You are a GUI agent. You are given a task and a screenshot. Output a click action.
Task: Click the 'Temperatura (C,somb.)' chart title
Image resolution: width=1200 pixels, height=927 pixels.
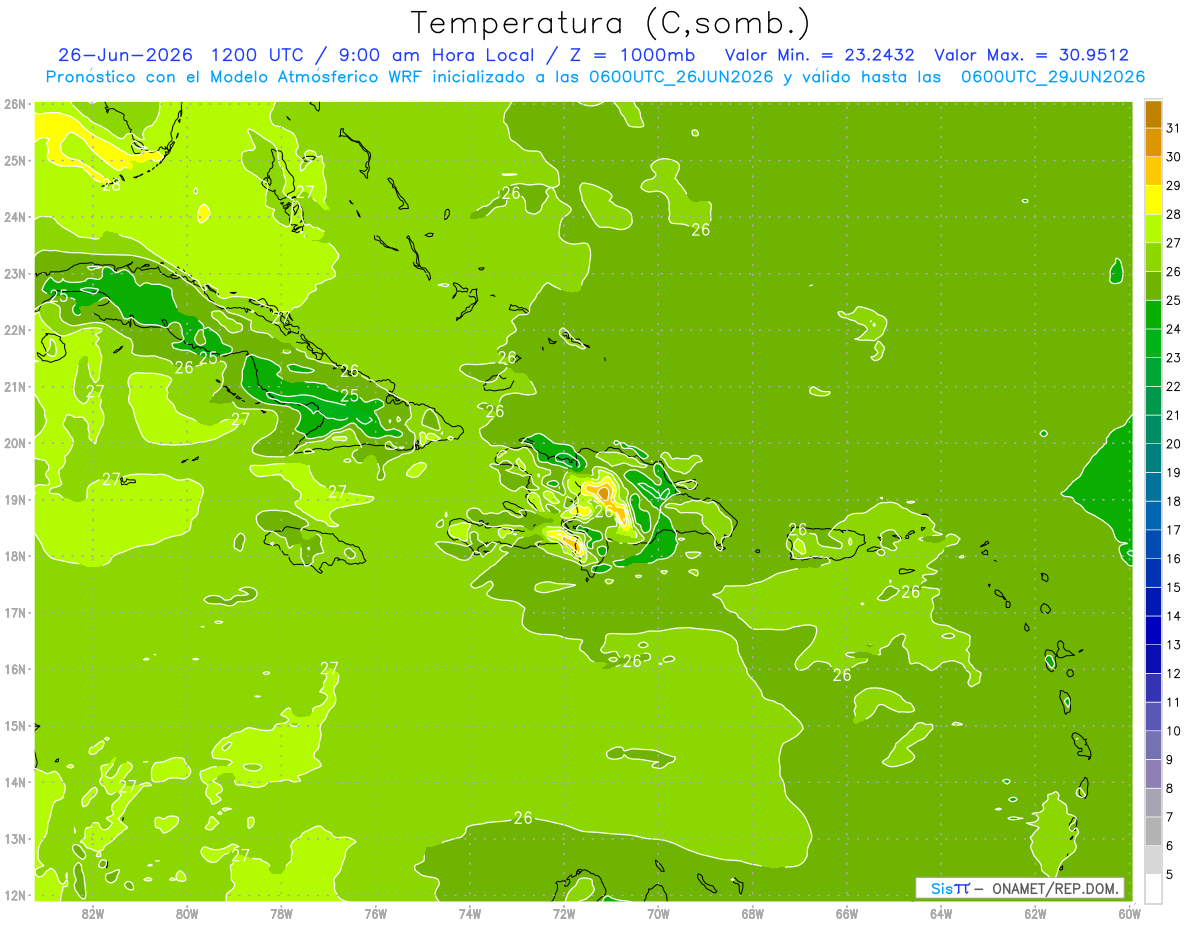pyautogui.click(x=611, y=23)
